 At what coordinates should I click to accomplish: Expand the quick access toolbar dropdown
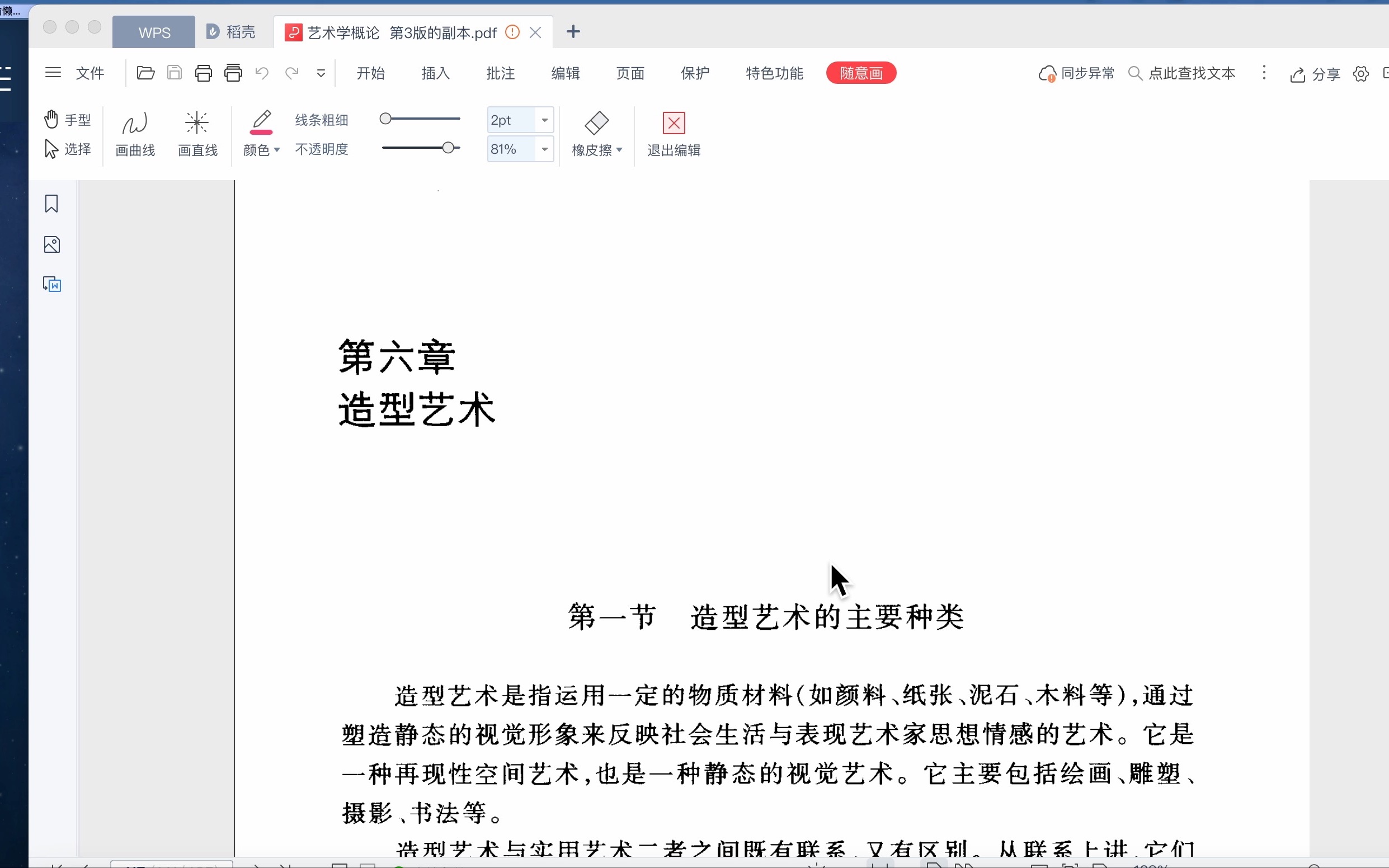coord(321,73)
